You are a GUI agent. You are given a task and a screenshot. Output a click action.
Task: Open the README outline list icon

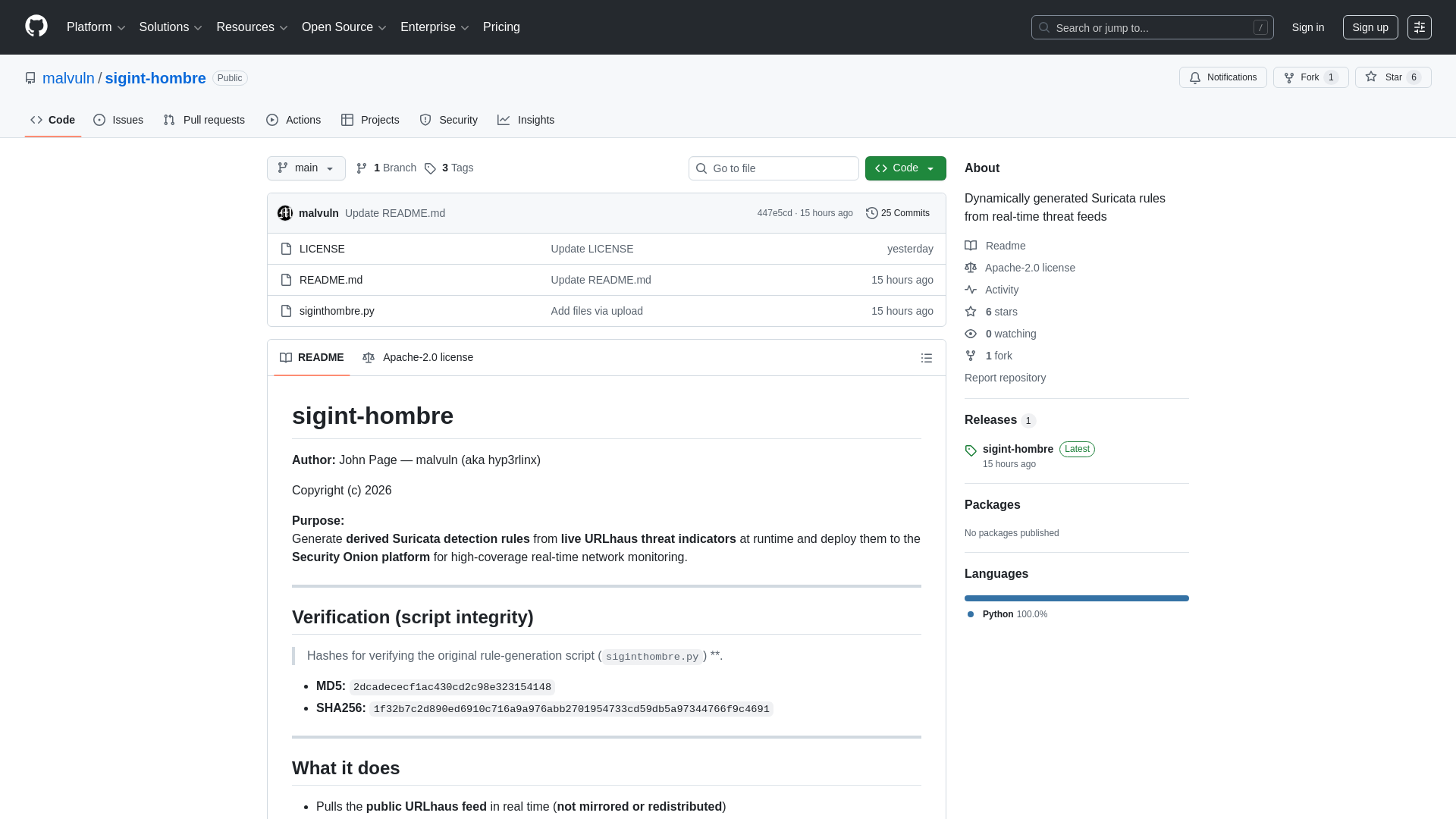pos(927,357)
